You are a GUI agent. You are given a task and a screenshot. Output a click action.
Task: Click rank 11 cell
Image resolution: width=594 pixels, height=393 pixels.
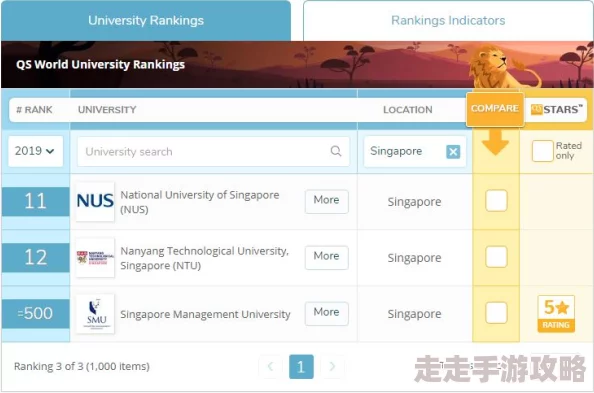[36, 201]
